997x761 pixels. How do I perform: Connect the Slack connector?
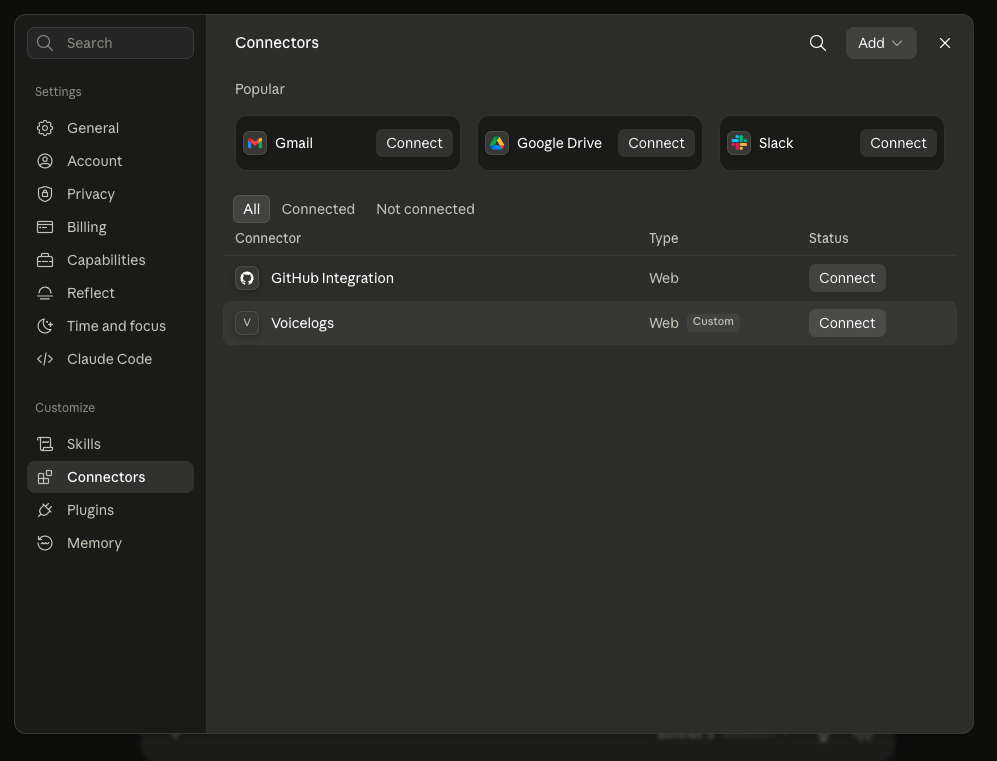(898, 143)
